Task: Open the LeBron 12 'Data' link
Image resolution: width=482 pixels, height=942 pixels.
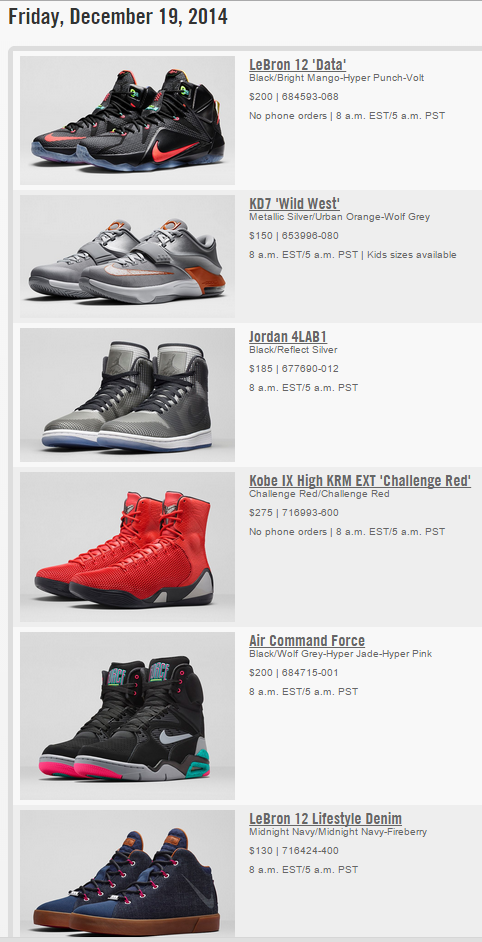Action: (x=297, y=64)
